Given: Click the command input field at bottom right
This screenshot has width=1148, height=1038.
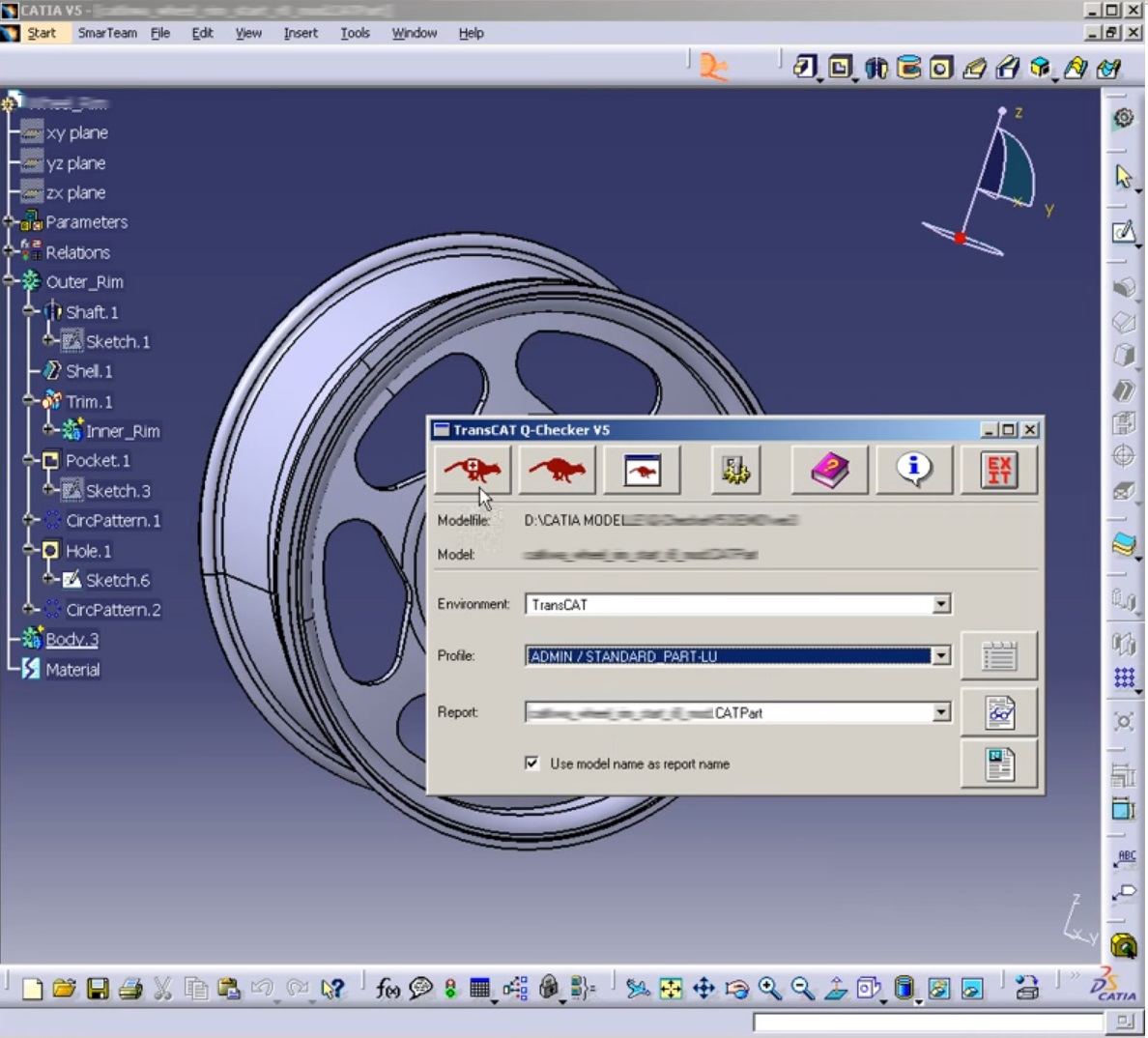Looking at the screenshot, I should pos(927,1022).
